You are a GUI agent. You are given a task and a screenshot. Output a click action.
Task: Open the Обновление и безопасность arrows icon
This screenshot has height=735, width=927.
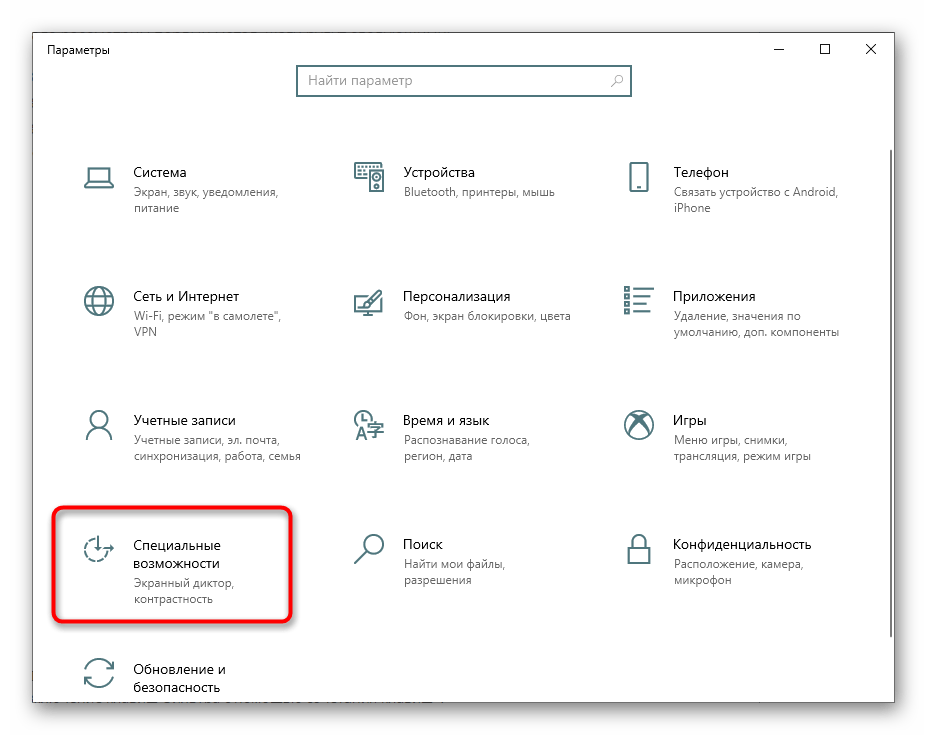pos(99,673)
